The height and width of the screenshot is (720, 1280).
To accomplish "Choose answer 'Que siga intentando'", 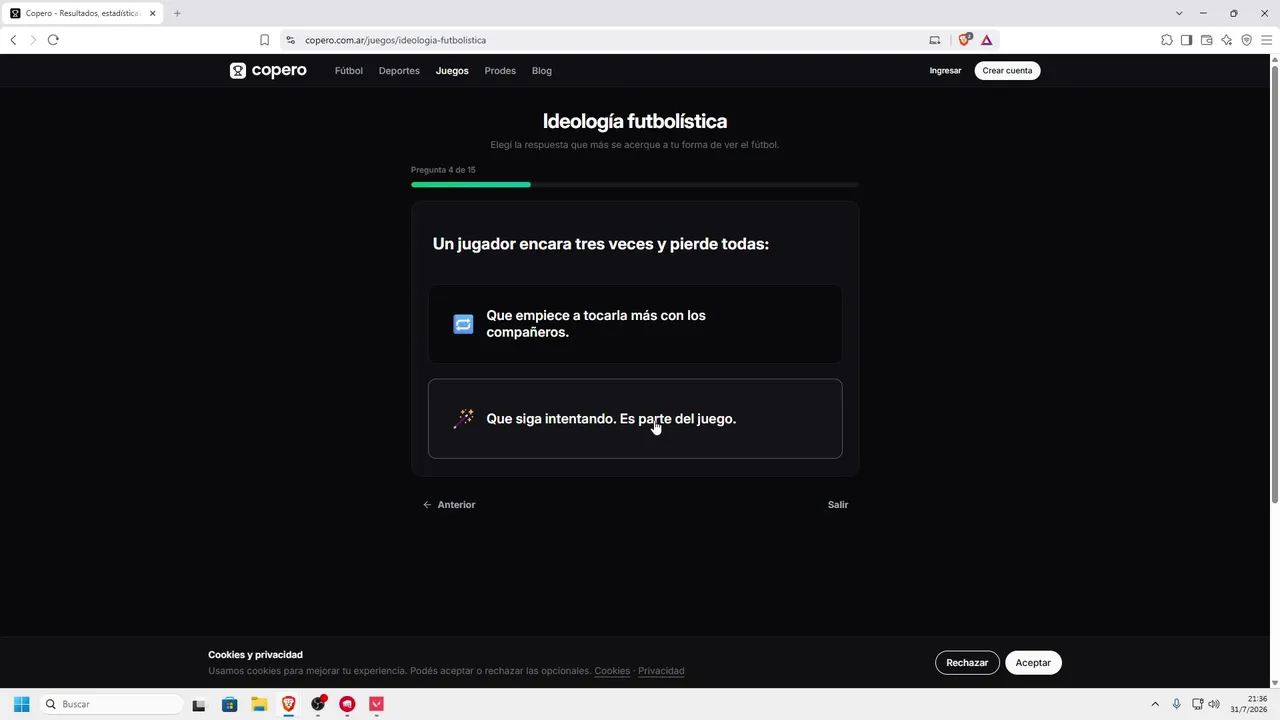I will point(635,419).
